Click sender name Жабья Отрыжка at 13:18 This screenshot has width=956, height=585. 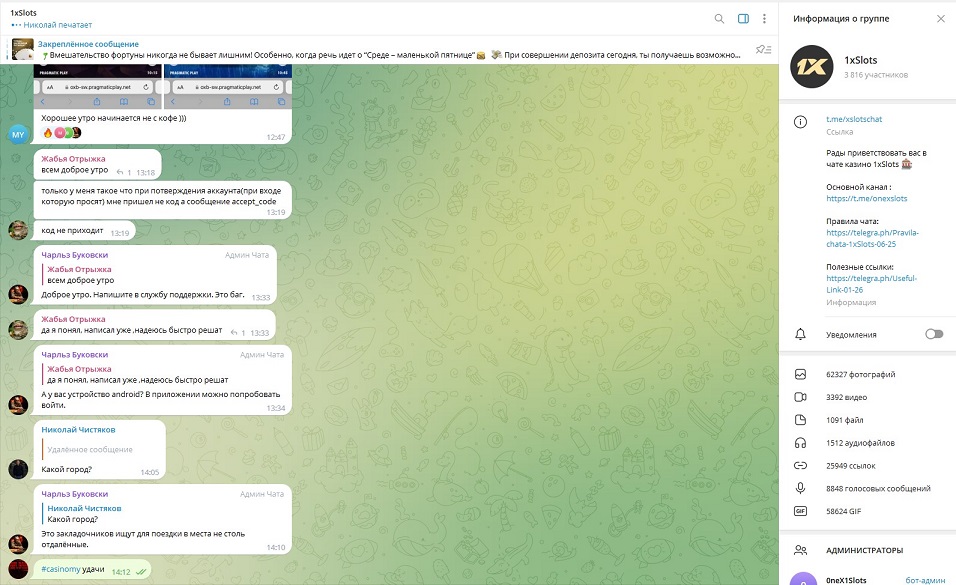click(x=73, y=159)
